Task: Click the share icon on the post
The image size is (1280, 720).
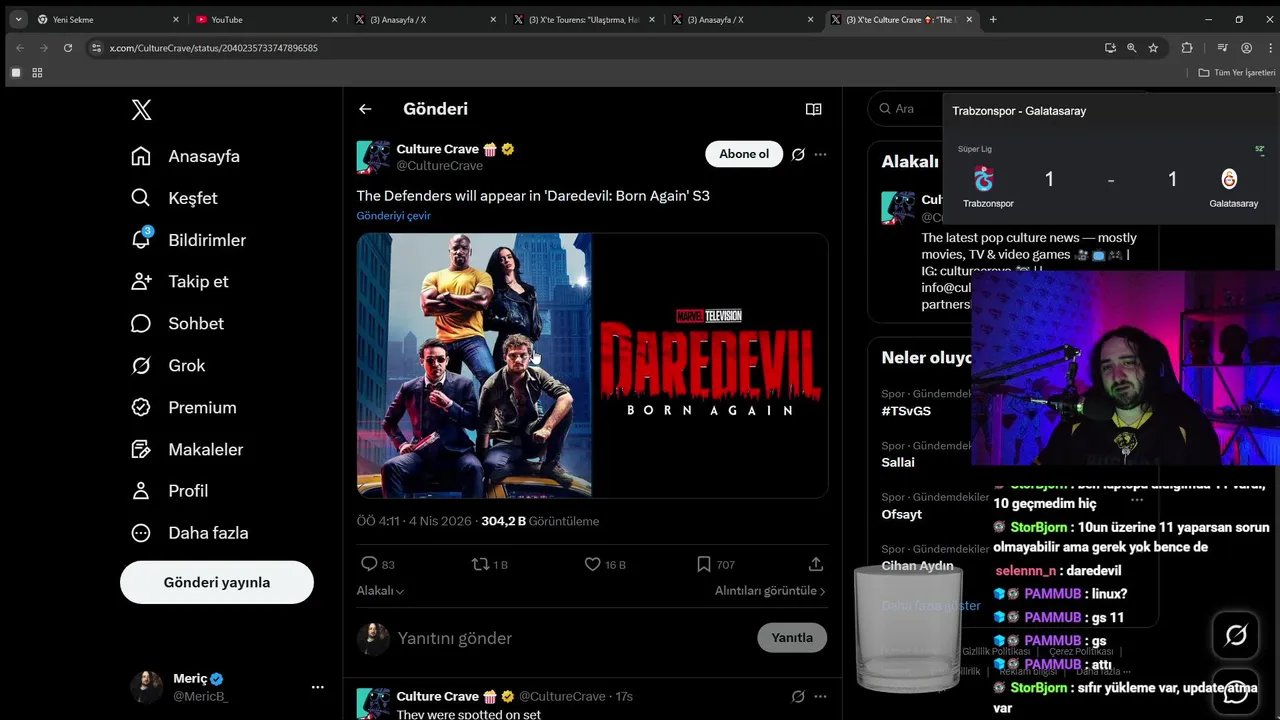Action: coord(816,564)
